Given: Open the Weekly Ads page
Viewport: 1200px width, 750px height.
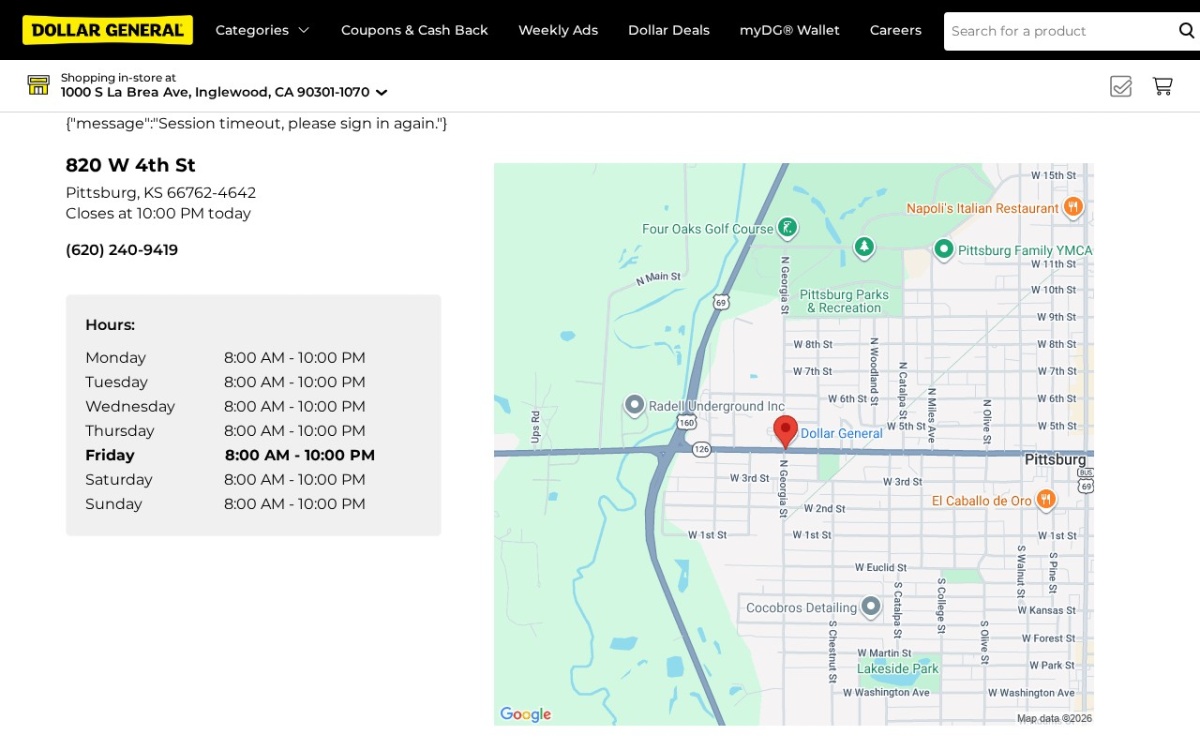Looking at the screenshot, I should tap(558, 30).
